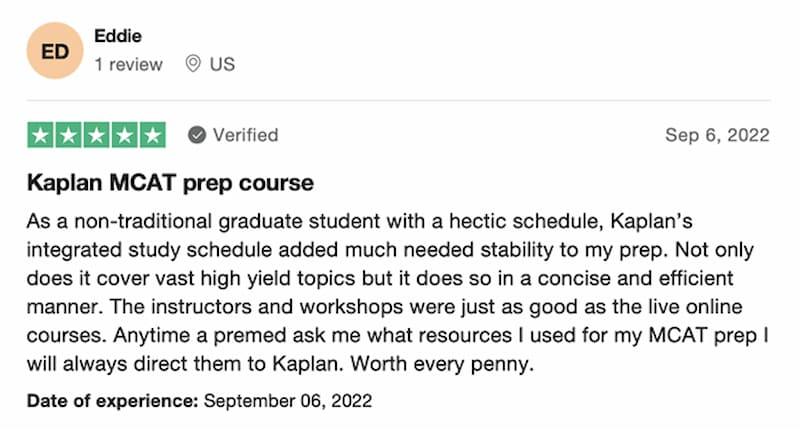Click the 'Date of experience:' label
800x429 pixels.
coord(112,401)
